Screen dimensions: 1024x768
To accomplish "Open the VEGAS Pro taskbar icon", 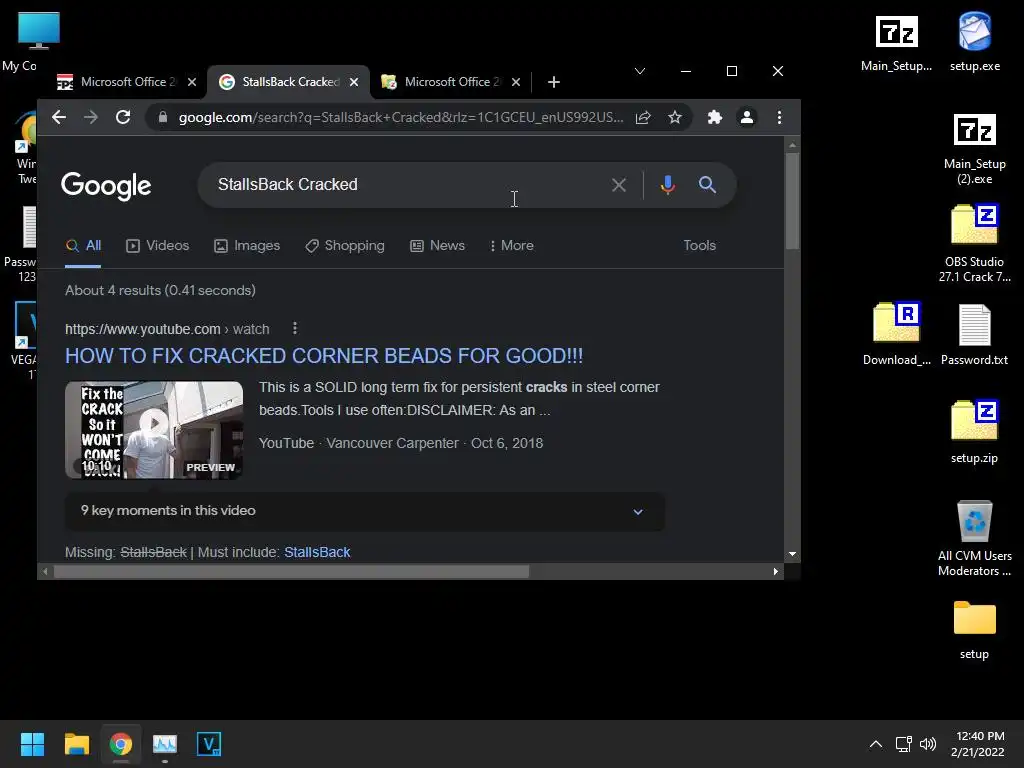I will coord(209,744).
